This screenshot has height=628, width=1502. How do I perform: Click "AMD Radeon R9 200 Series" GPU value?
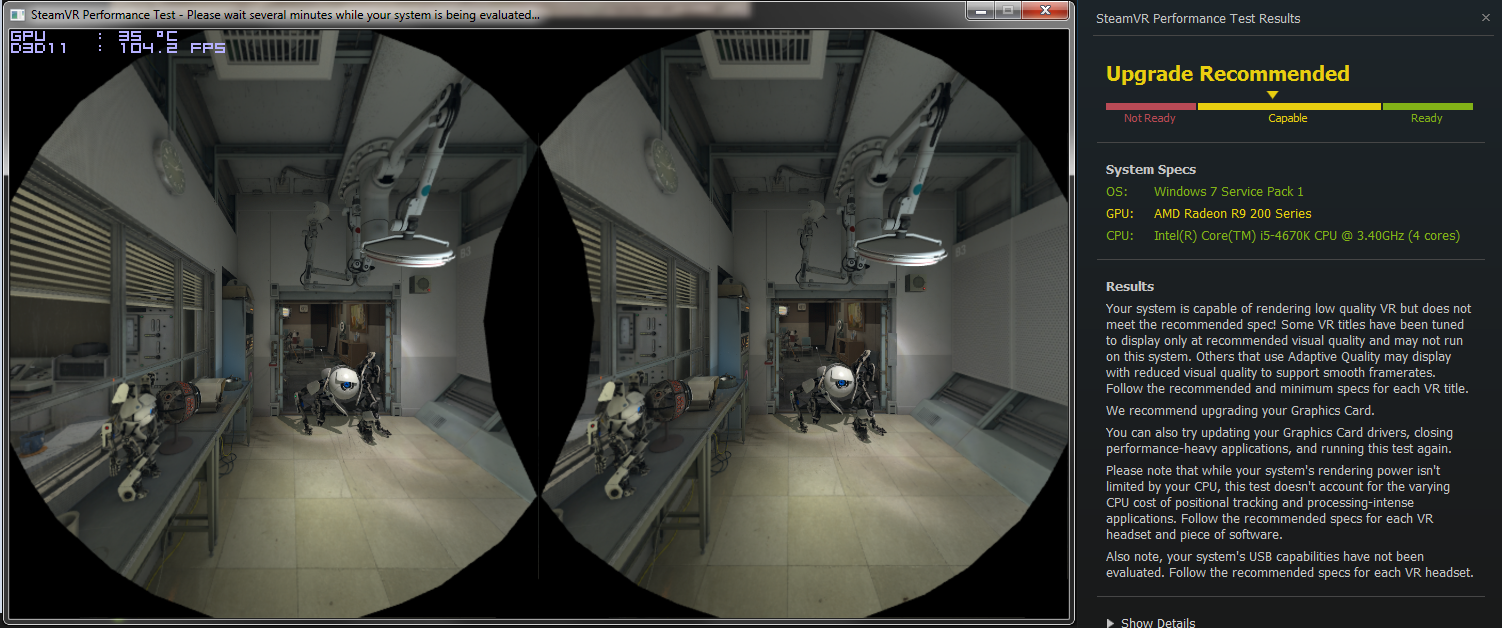click(x=1232, y=213)
